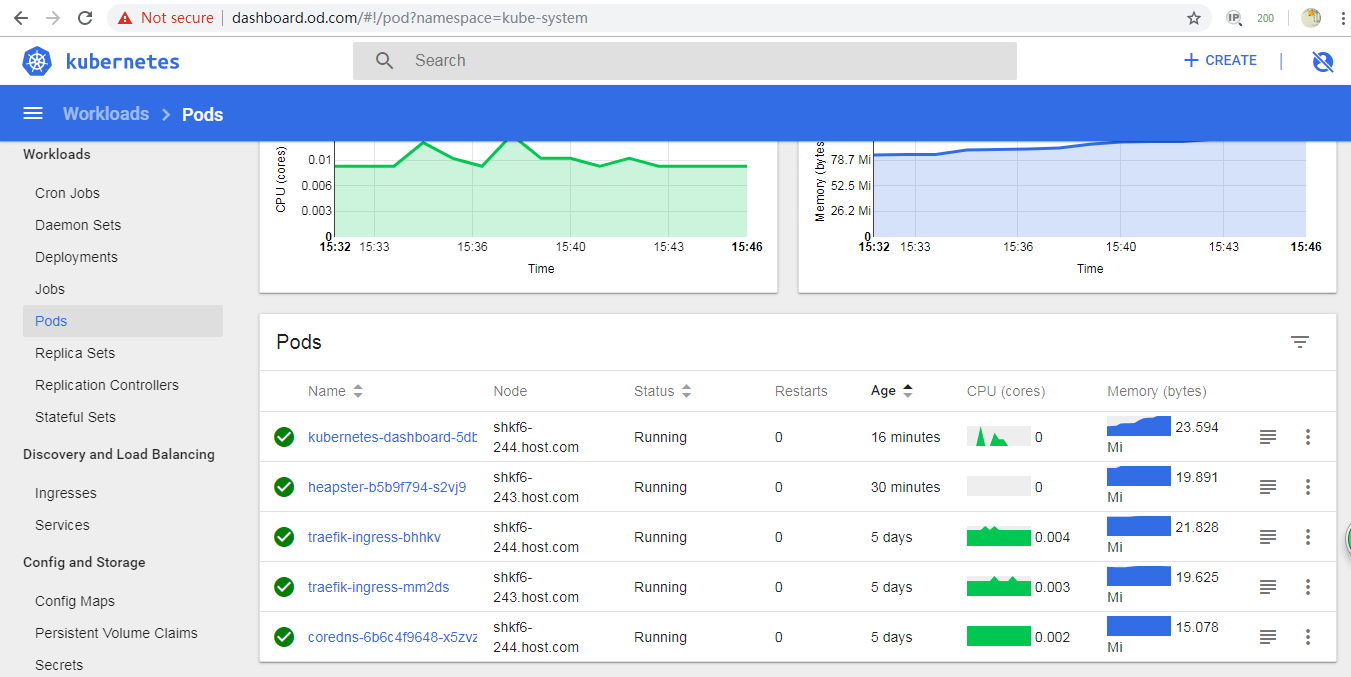Open the traefik-ingress-bhhkv pod link
1351x677 pixels.
tap(374, 537)
